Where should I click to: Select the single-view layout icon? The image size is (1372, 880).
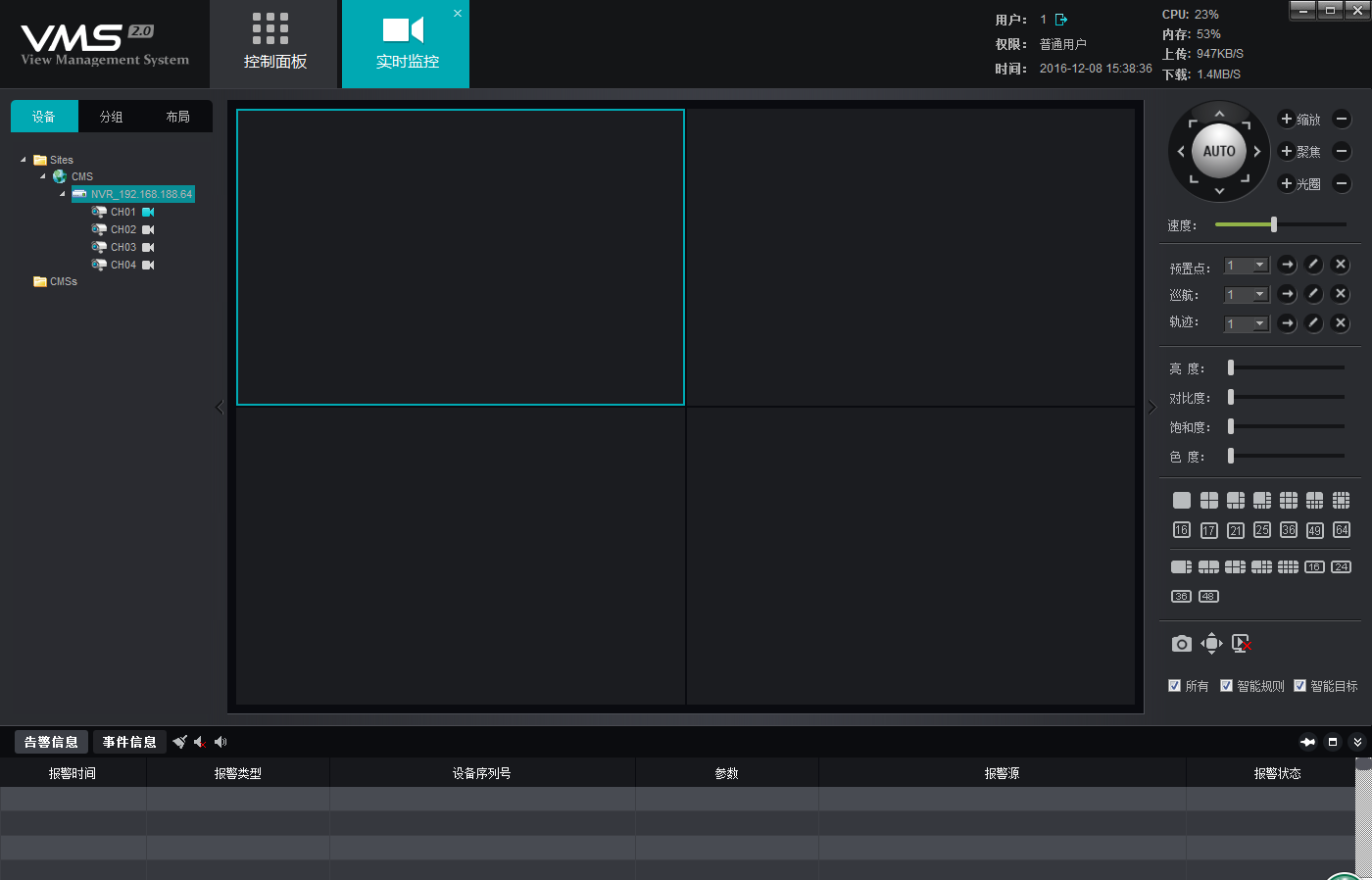tap(1182, 500)
